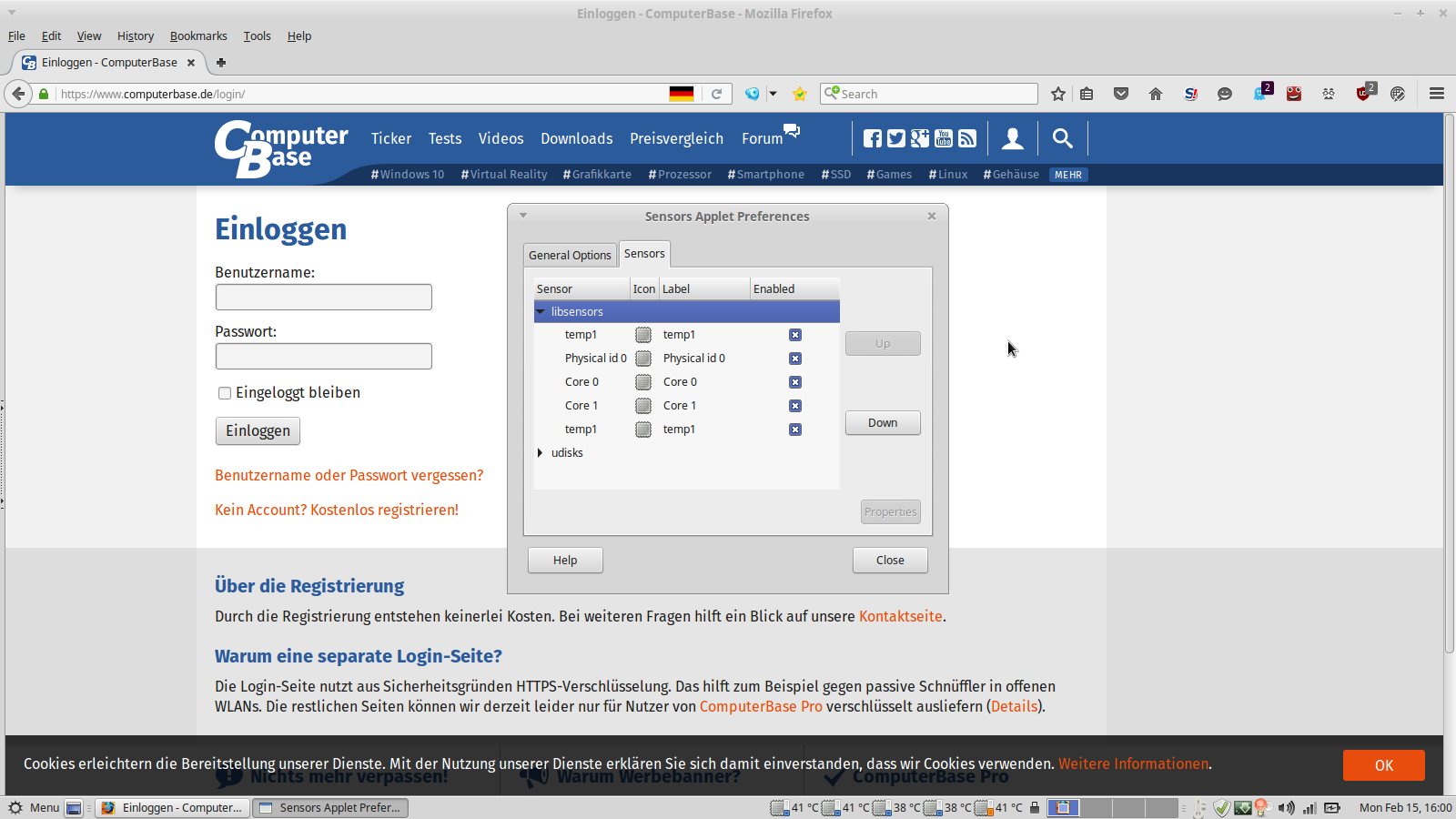Click the user account icon in site header
The image size is (1456, 819).
[x=1013, y=138]
